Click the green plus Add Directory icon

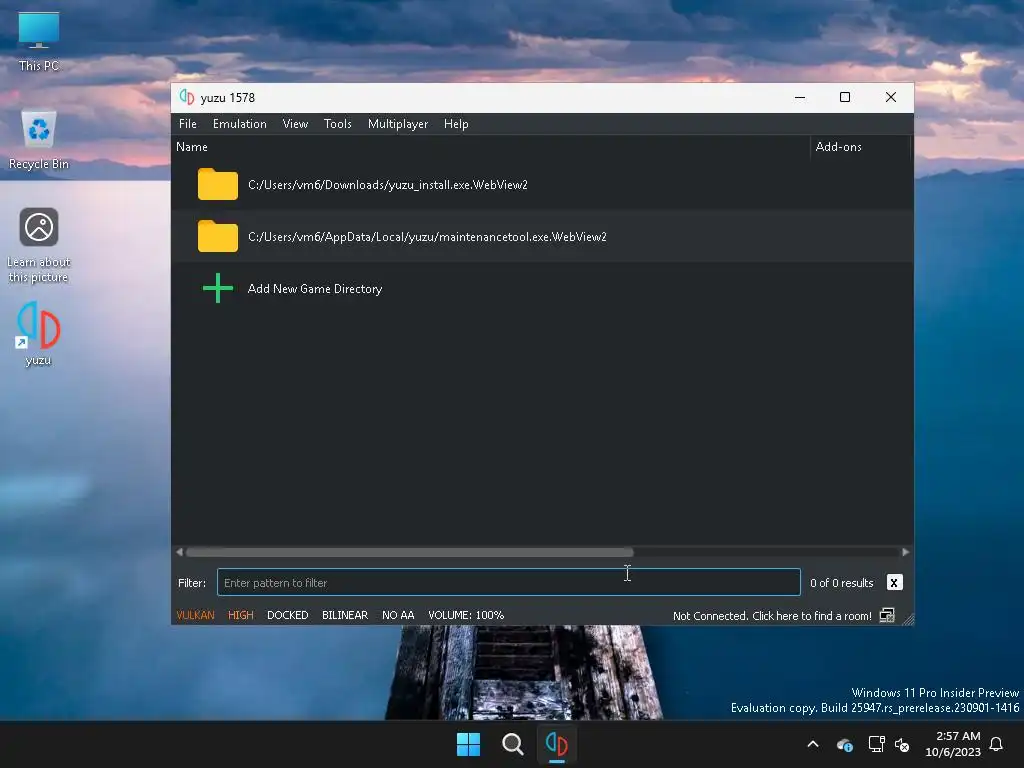217,288
